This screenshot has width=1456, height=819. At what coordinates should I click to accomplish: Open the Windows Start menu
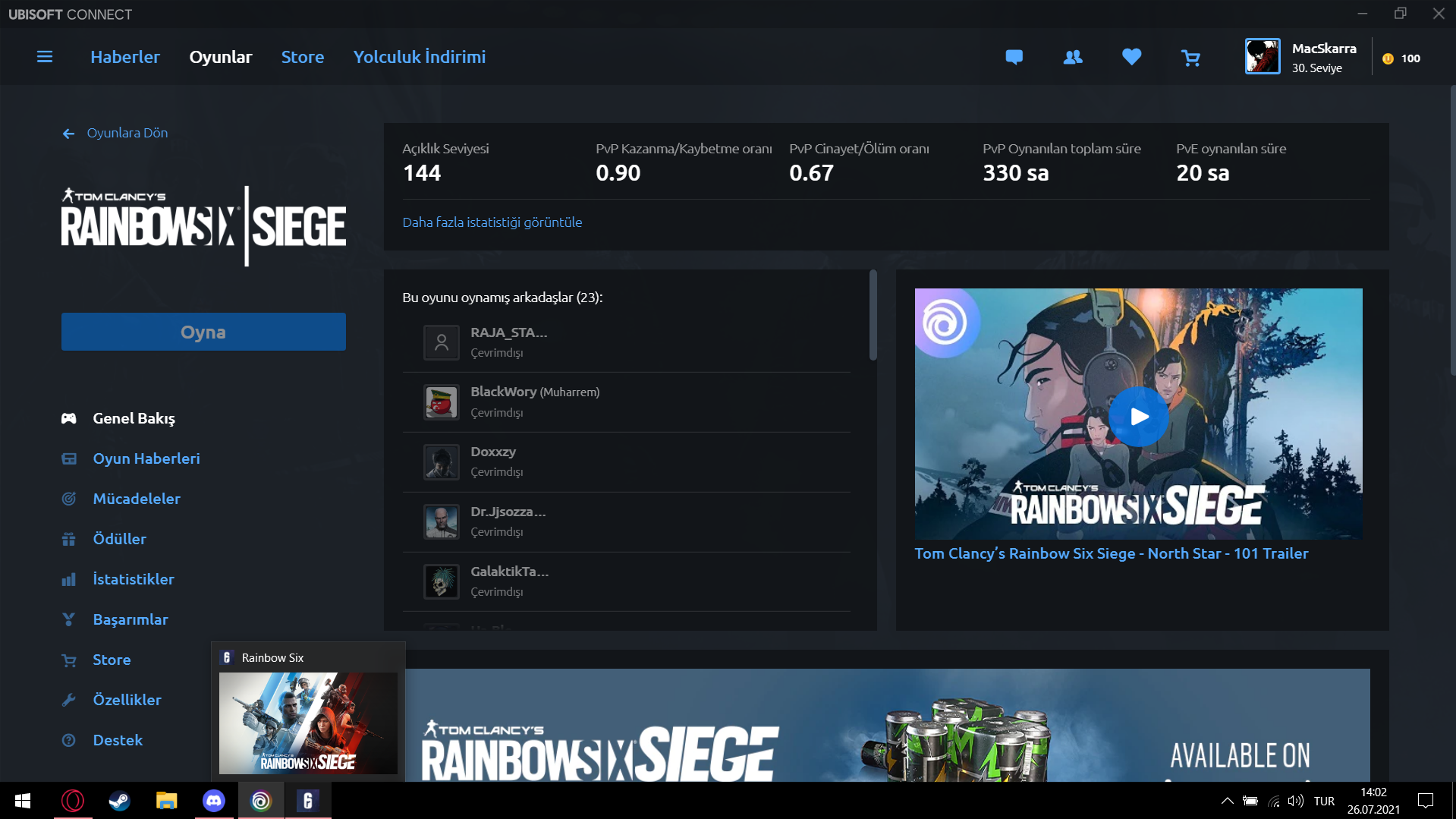[23, 801]
